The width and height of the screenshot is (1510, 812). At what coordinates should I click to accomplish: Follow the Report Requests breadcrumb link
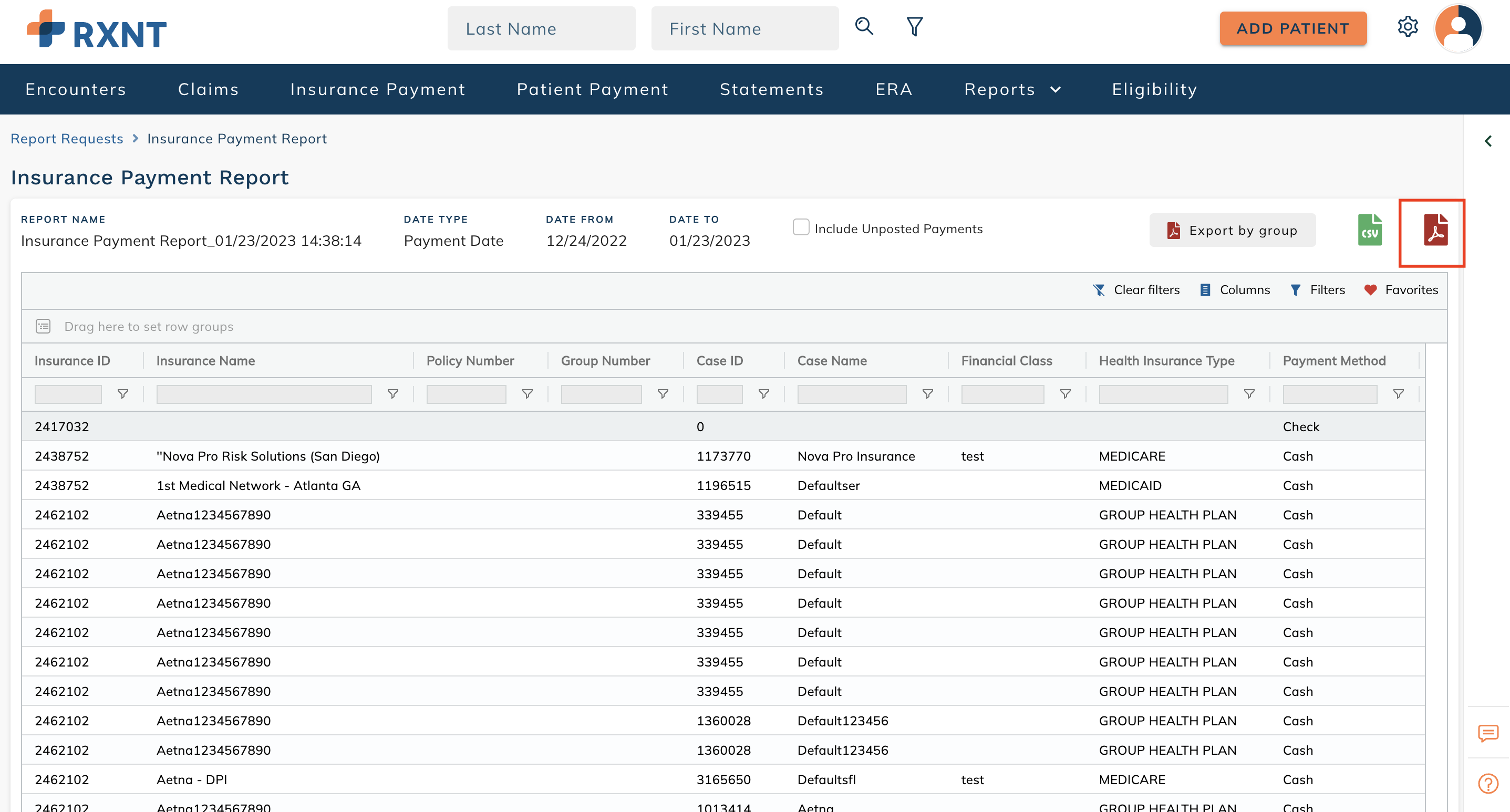pyautogui.click(x=67, y=139)
